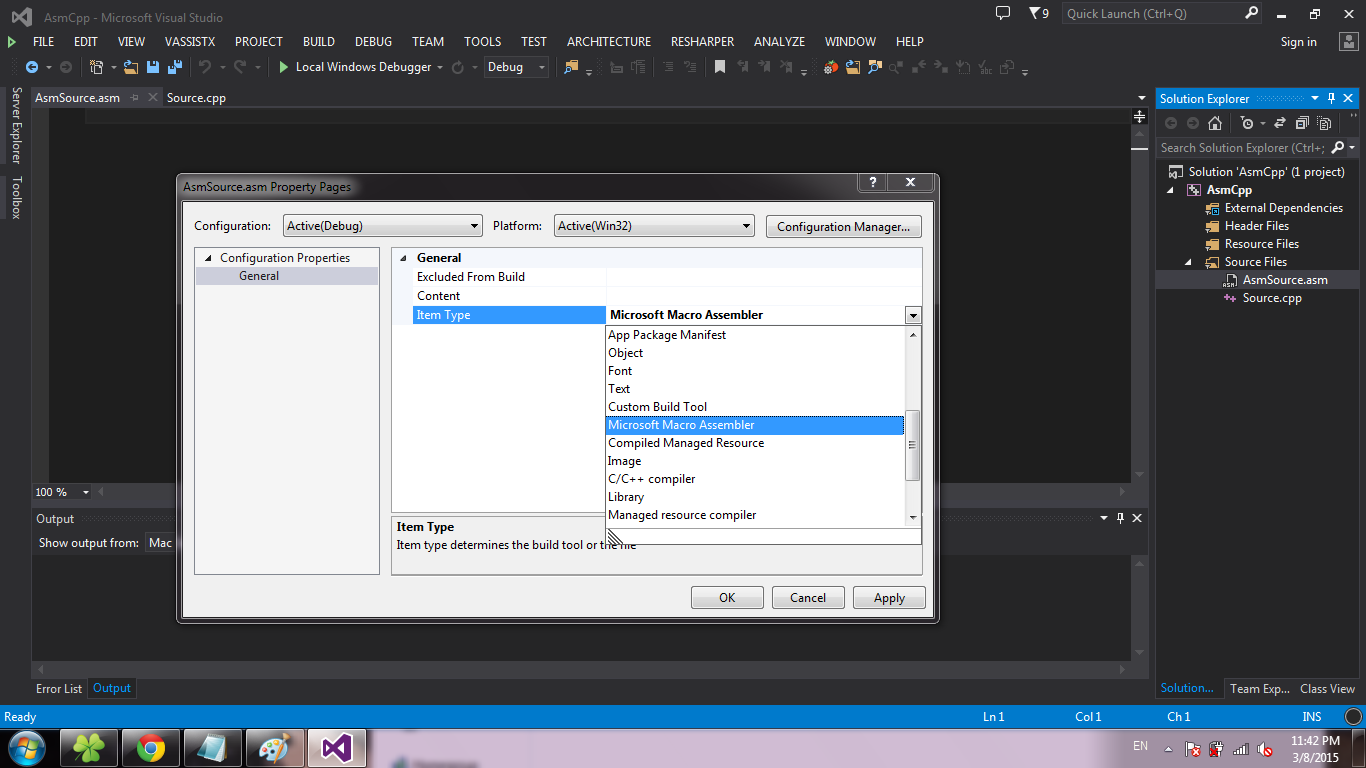Click the Search Solution Explorer field

click(1243, 147)
